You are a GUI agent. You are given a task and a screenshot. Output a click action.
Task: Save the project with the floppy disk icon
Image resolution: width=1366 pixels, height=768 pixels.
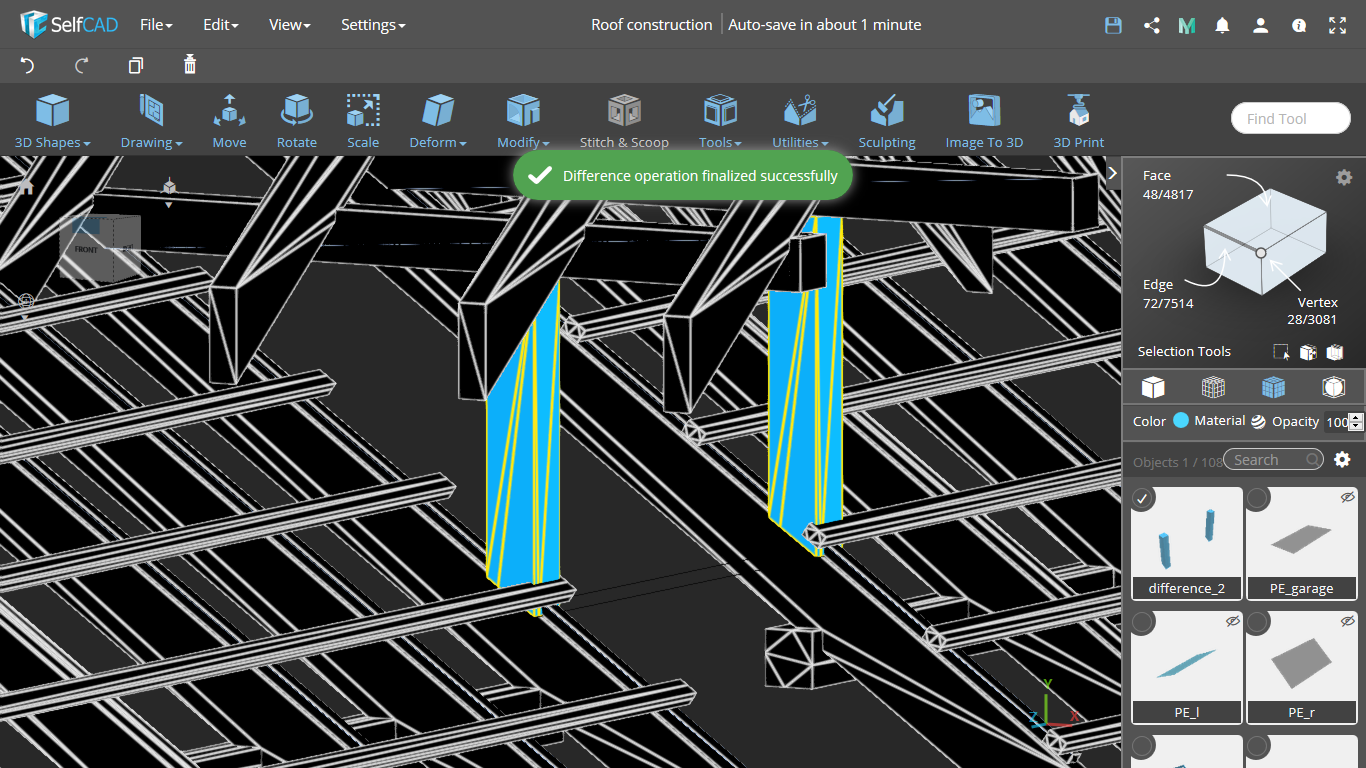coord(1113,25)
